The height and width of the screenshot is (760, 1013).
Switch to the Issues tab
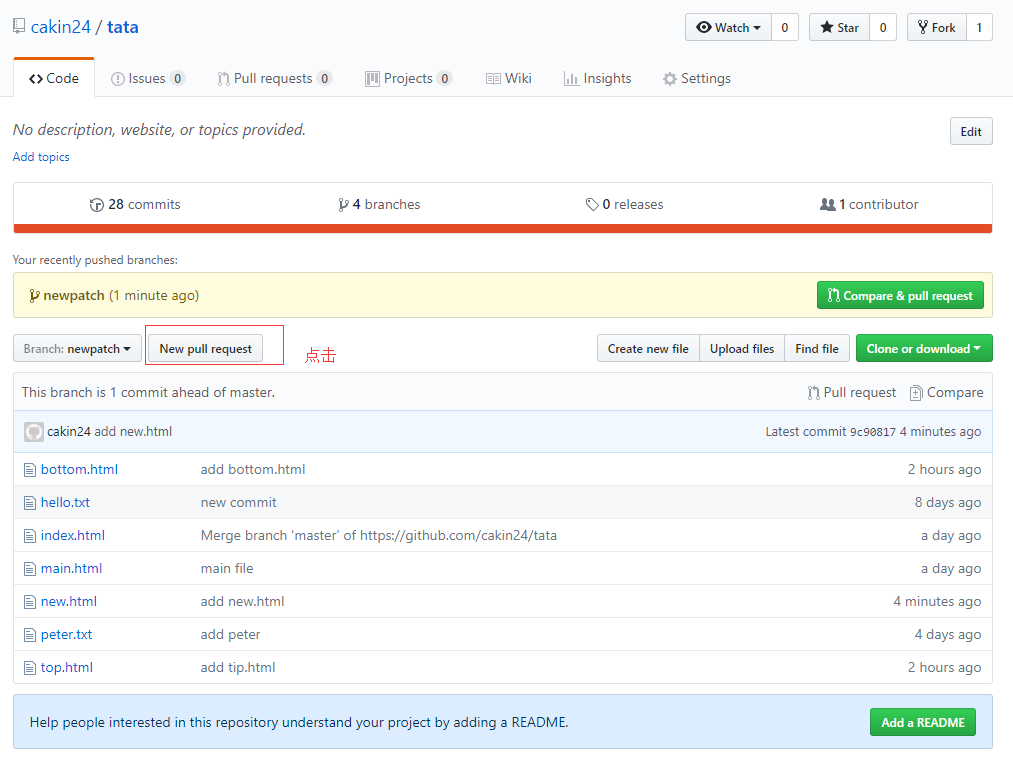point(148,78)
